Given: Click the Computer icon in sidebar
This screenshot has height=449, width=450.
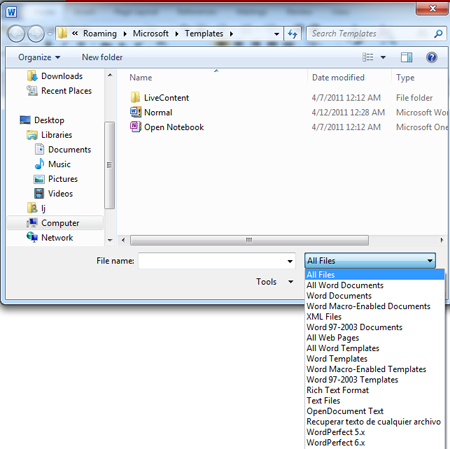Looking at the screenshot, I should [32, 223].
